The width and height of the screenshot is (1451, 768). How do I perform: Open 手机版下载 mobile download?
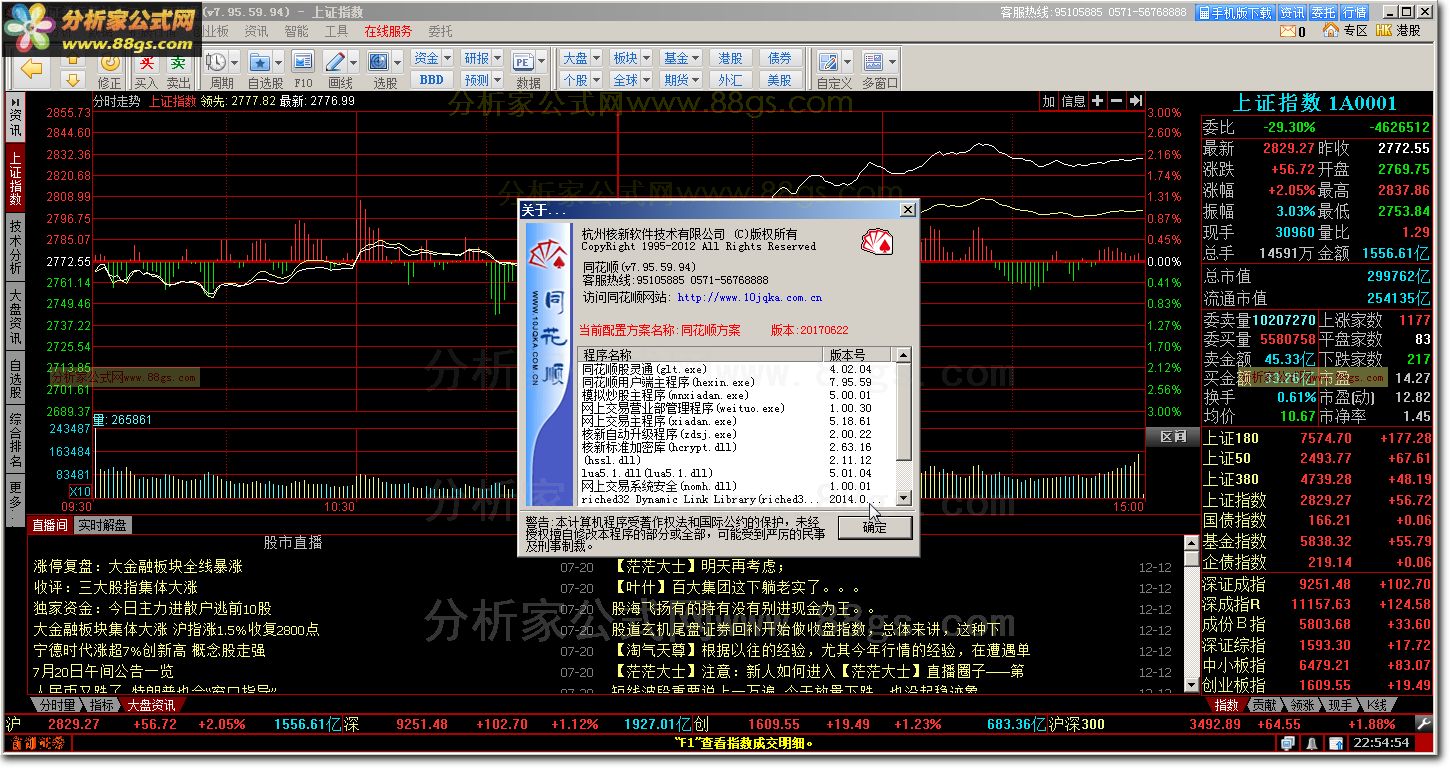pyautogui.click(x=1235, y=13)
